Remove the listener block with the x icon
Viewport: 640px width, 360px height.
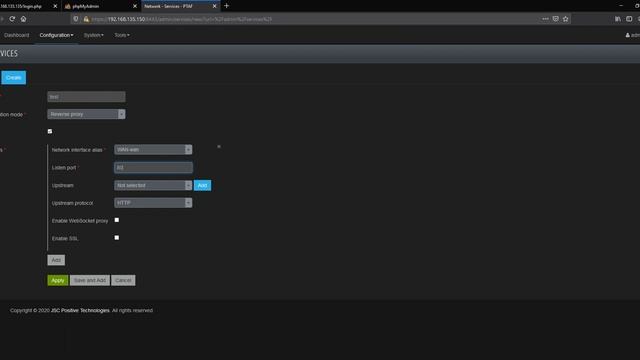pyautogui.click(x=219, y=147)
